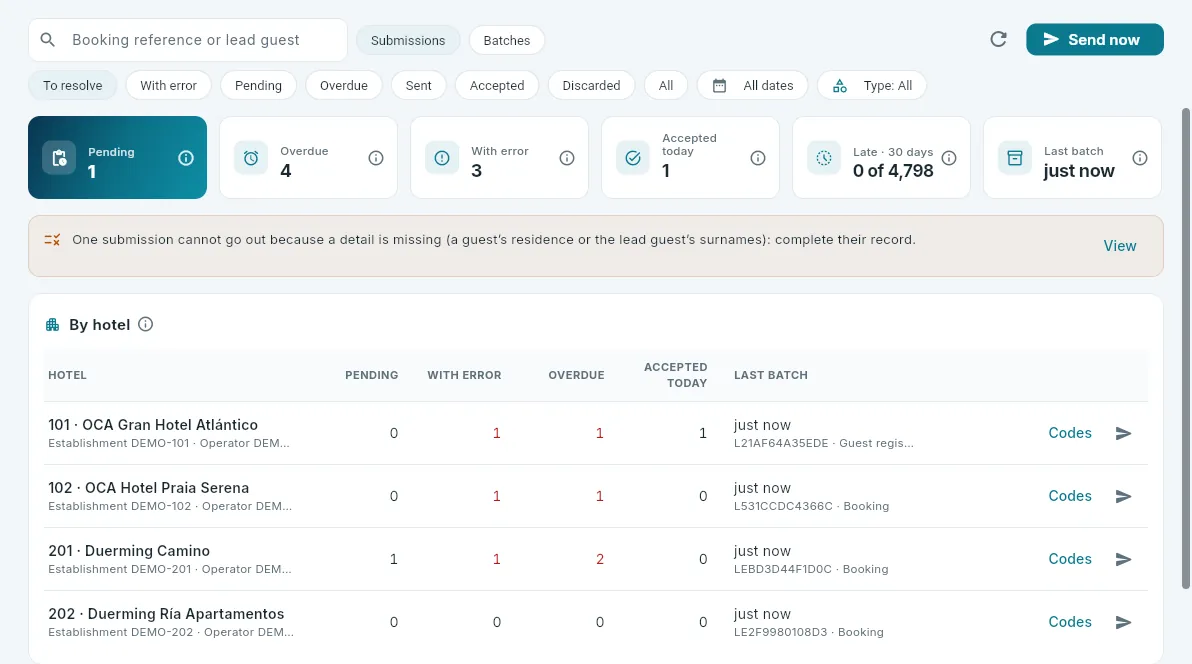This screenshot has width=1192, height=664.
Task: Click the With error summary card
Action: [x=499, y=157]
